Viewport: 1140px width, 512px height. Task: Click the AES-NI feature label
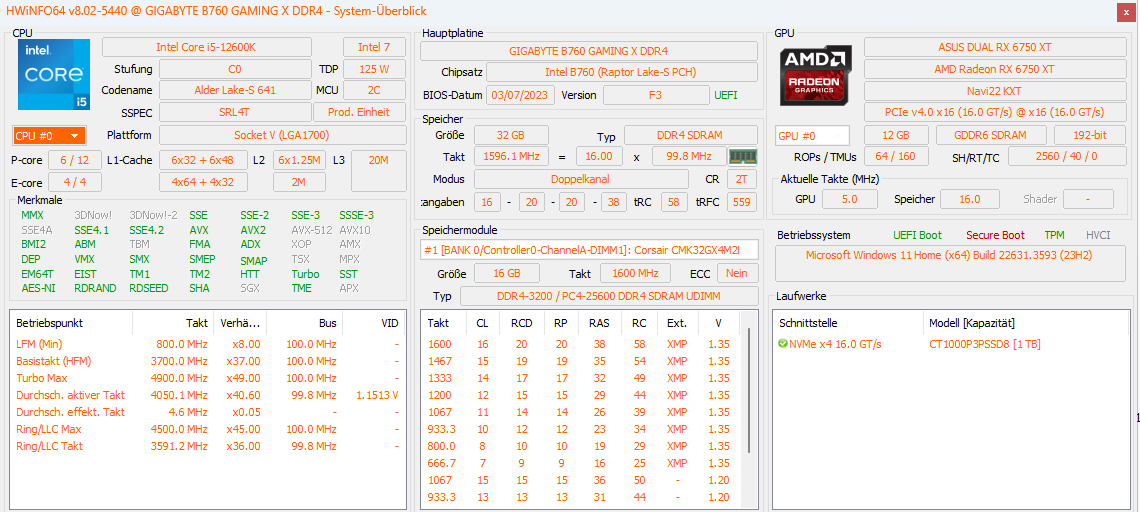pos(39,288)
